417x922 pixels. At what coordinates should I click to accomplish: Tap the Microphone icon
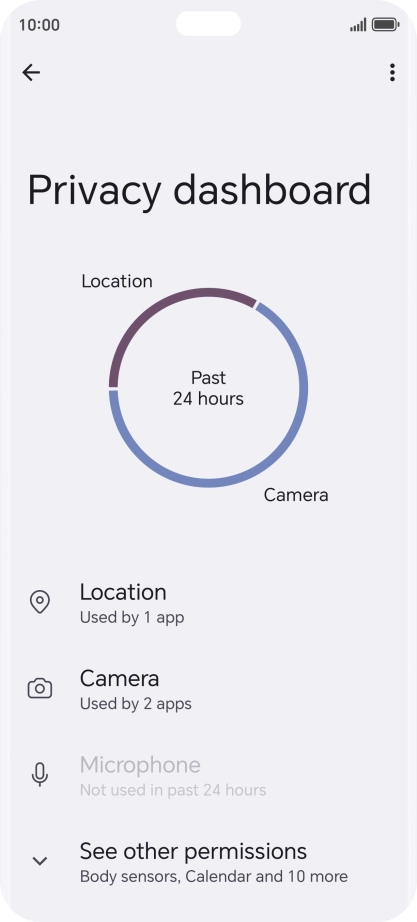click(x=39, y=774)
